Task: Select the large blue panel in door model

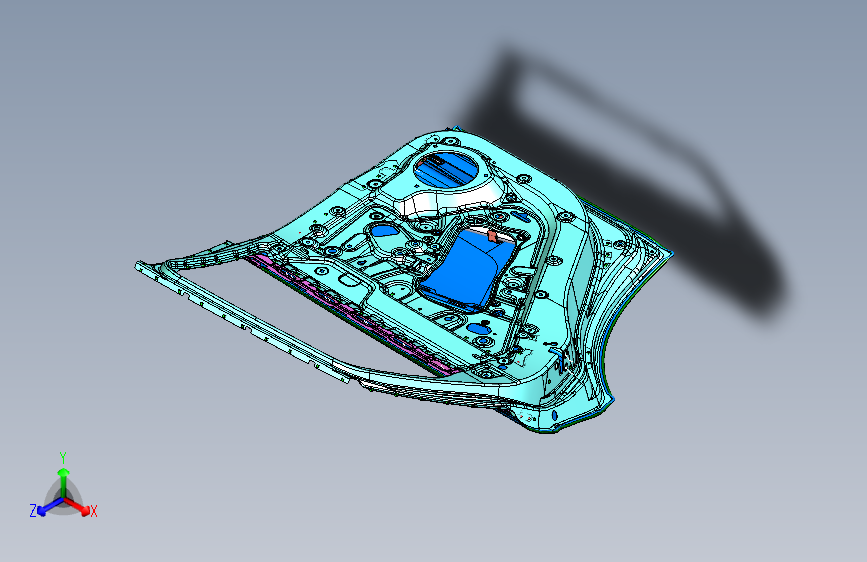Action: (467, 268)
